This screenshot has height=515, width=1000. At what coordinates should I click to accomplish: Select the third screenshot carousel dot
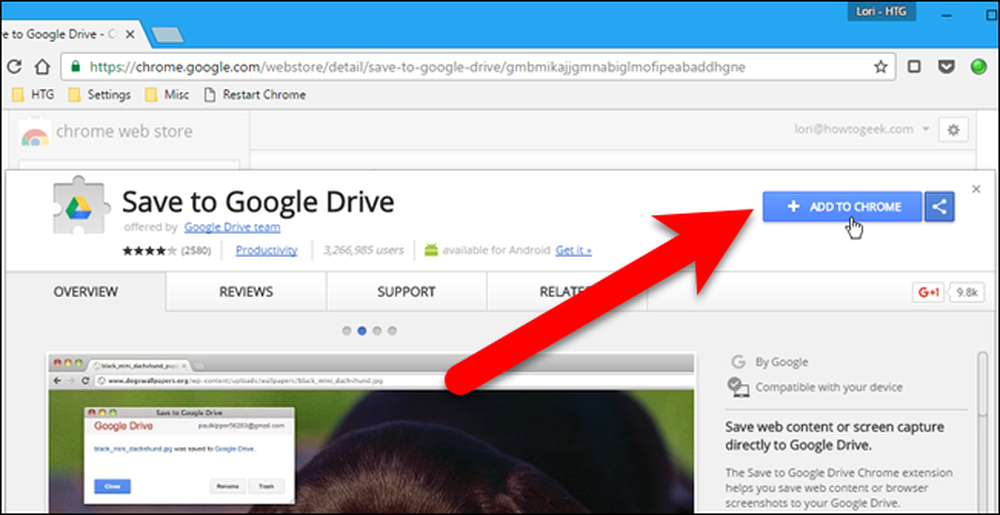(377, 331)
